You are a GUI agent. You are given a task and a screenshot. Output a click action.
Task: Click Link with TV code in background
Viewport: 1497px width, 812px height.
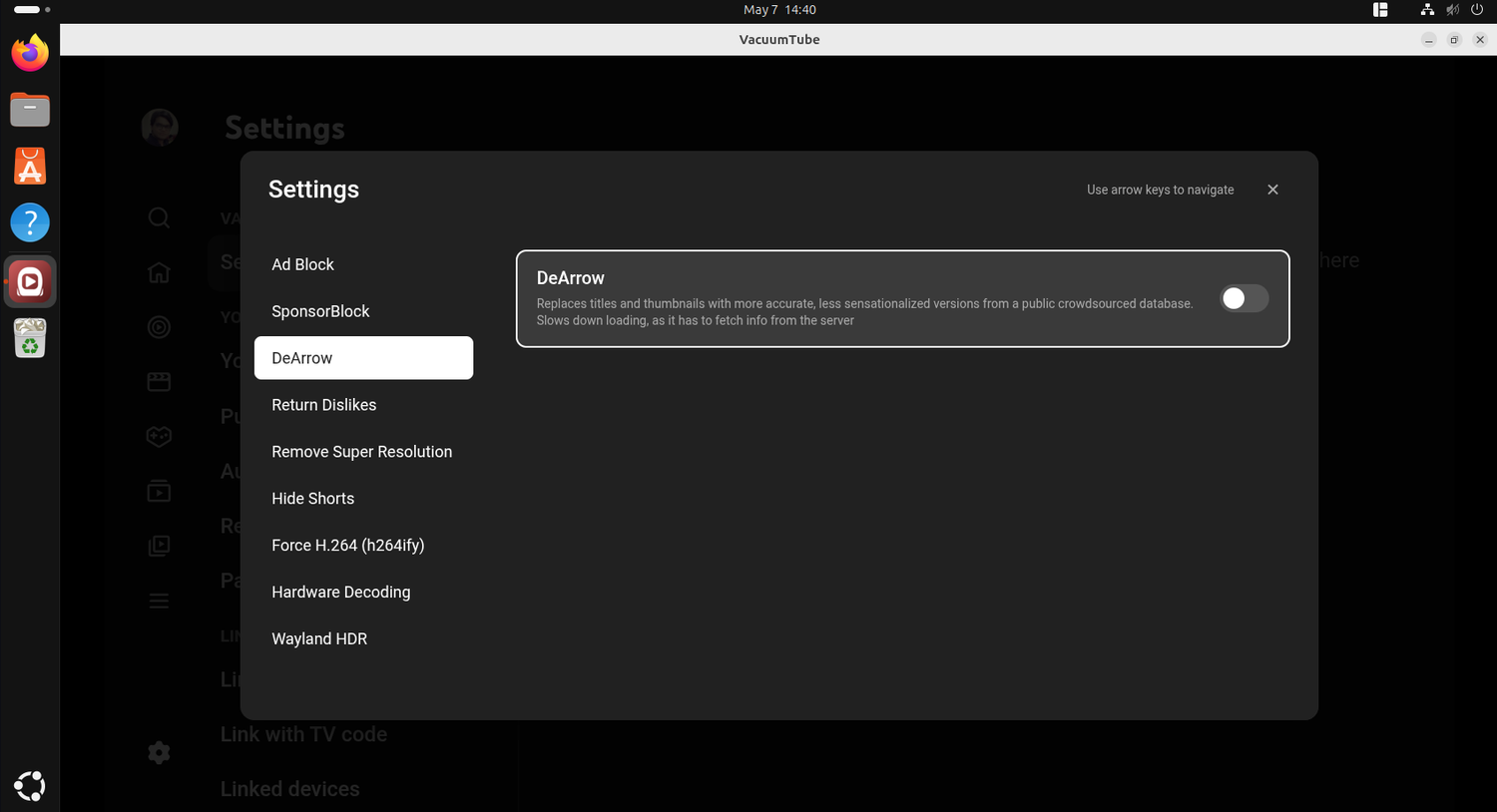tap(303, 734)
